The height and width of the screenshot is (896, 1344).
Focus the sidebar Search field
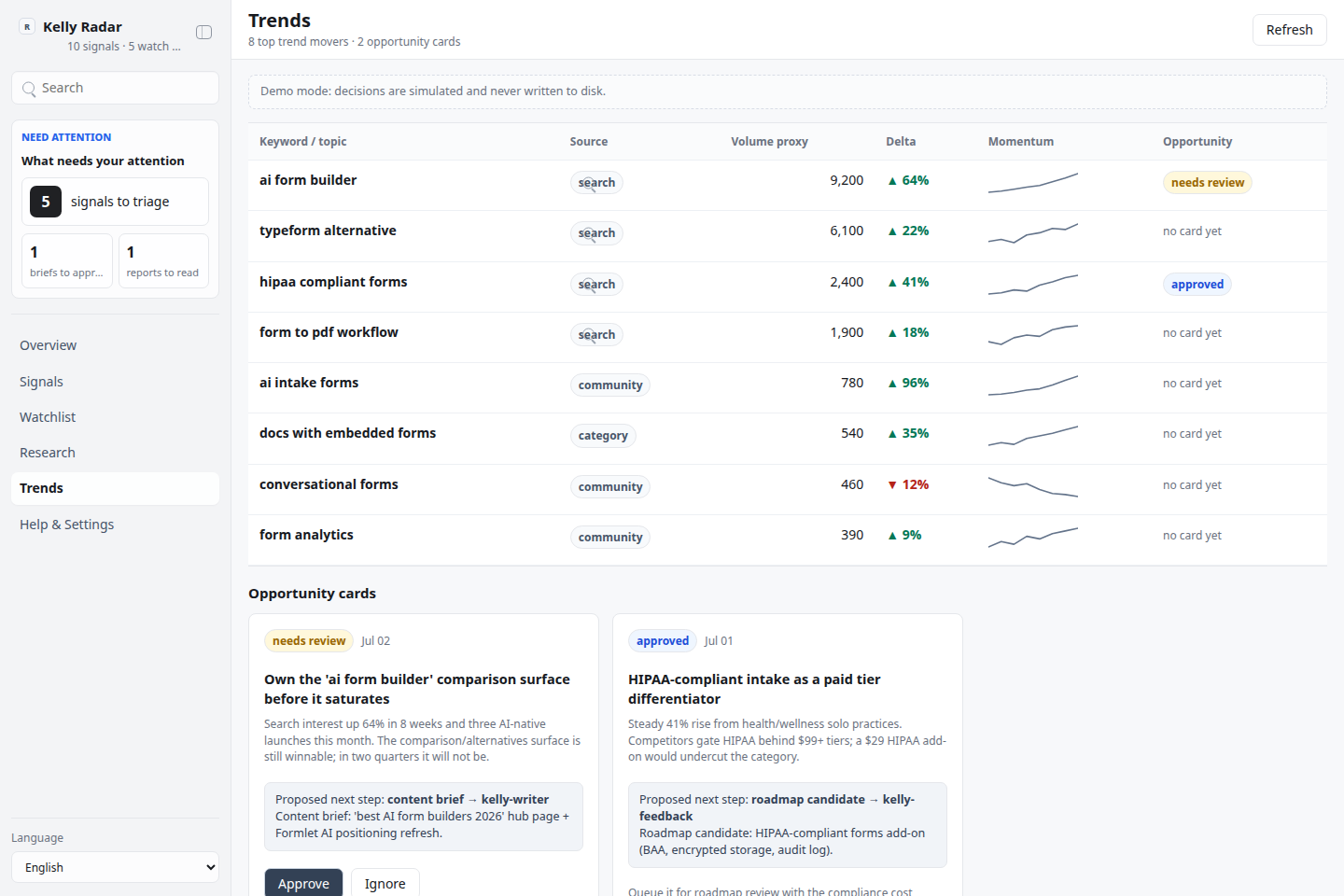tap(115, 88)
